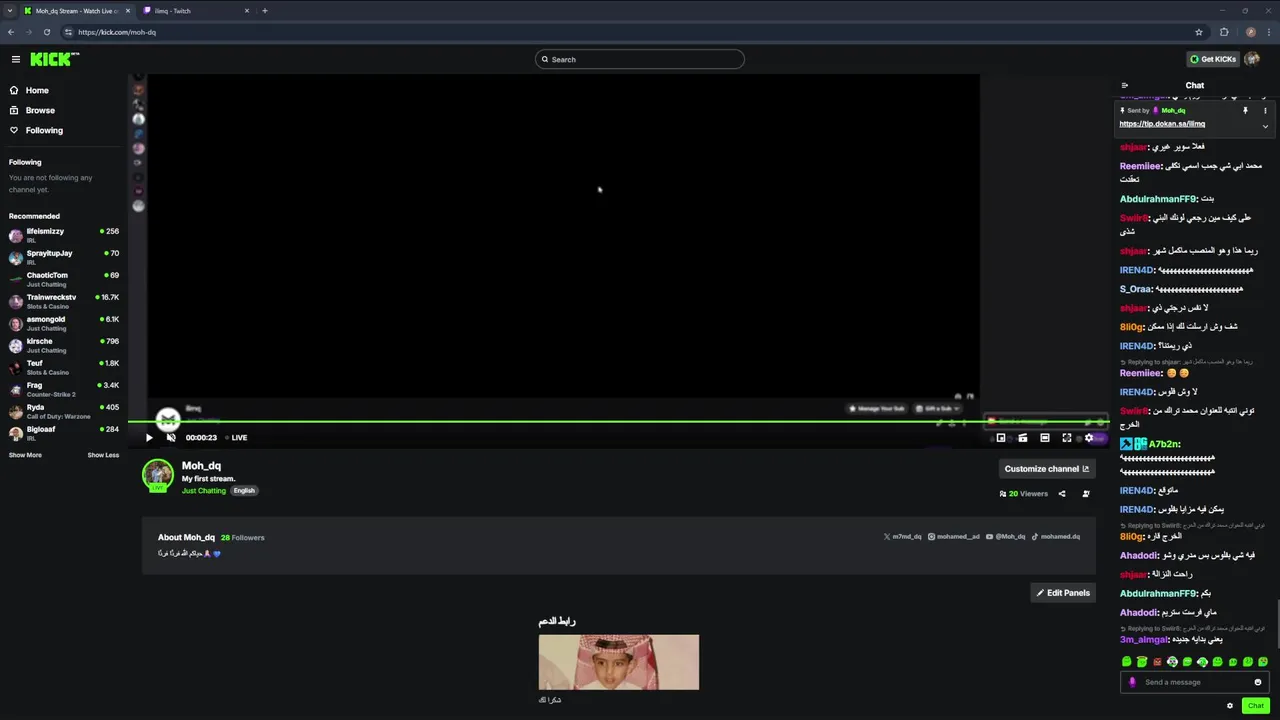This screenshot has height=720, width=1280.
Task: Open the hamburger menu beside KICK logo
Action: click(15, 59)
